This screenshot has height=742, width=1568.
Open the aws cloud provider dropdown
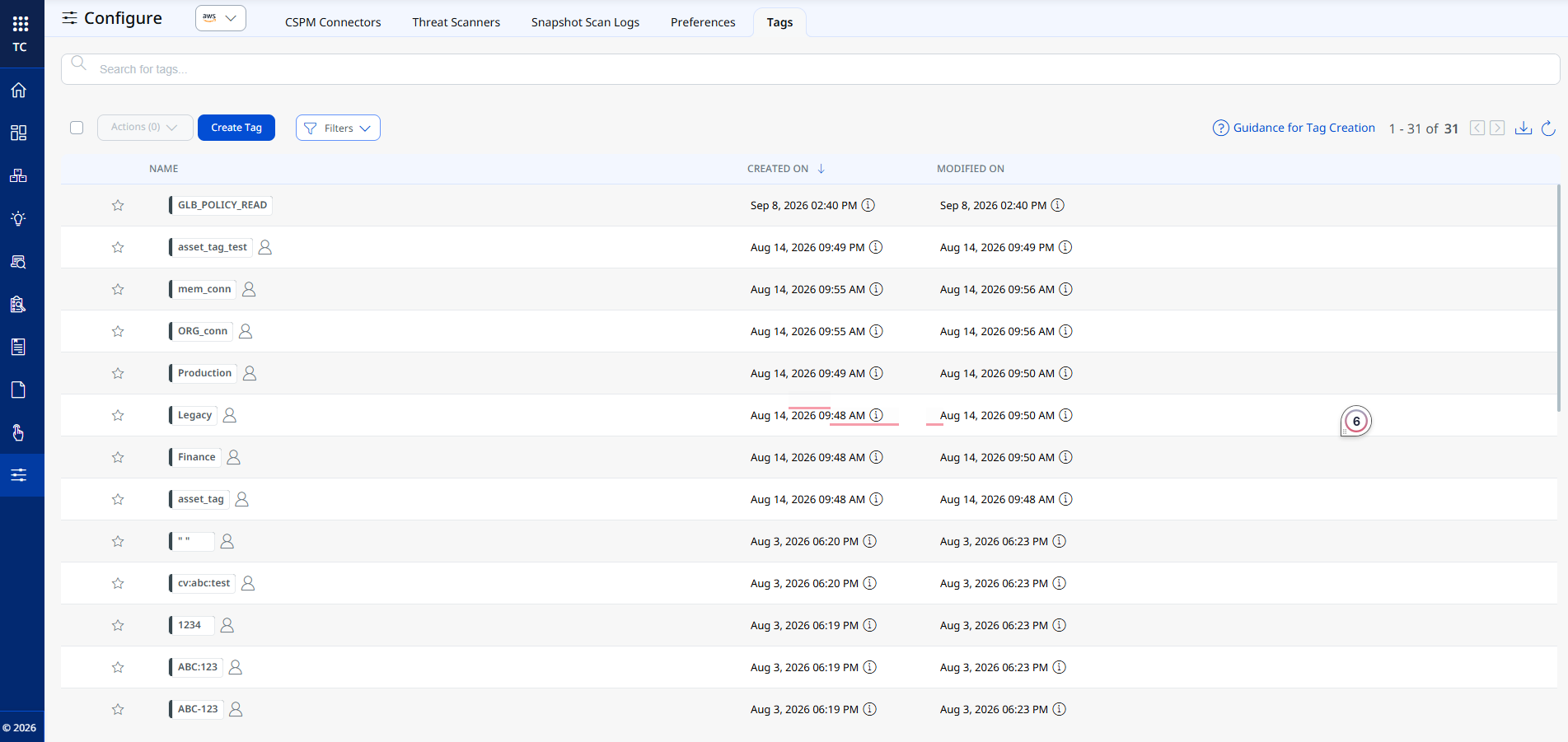tap(220, 18)
